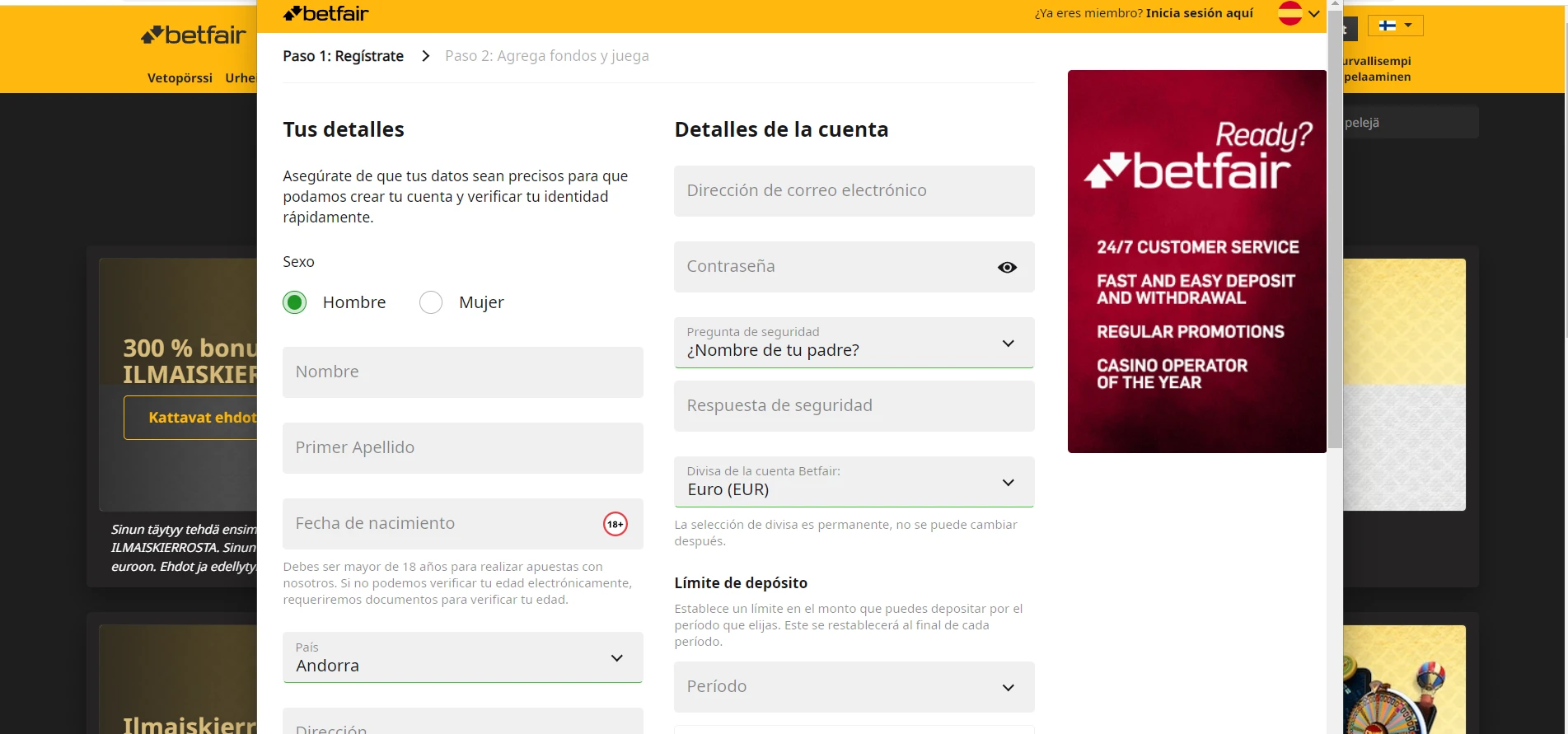Open the Pregunta de seguridad dropdown
This screenshot has height=734, width=1568.
tap(854, 343)
